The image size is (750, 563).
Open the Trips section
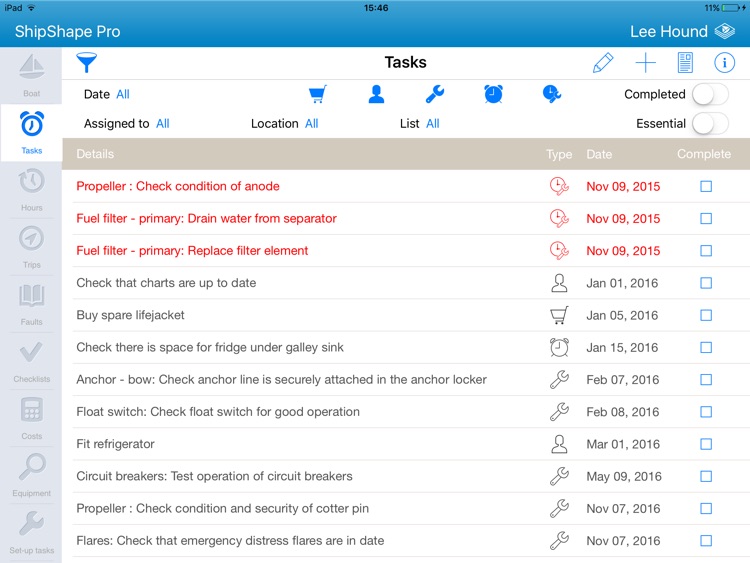click(32, 247)
